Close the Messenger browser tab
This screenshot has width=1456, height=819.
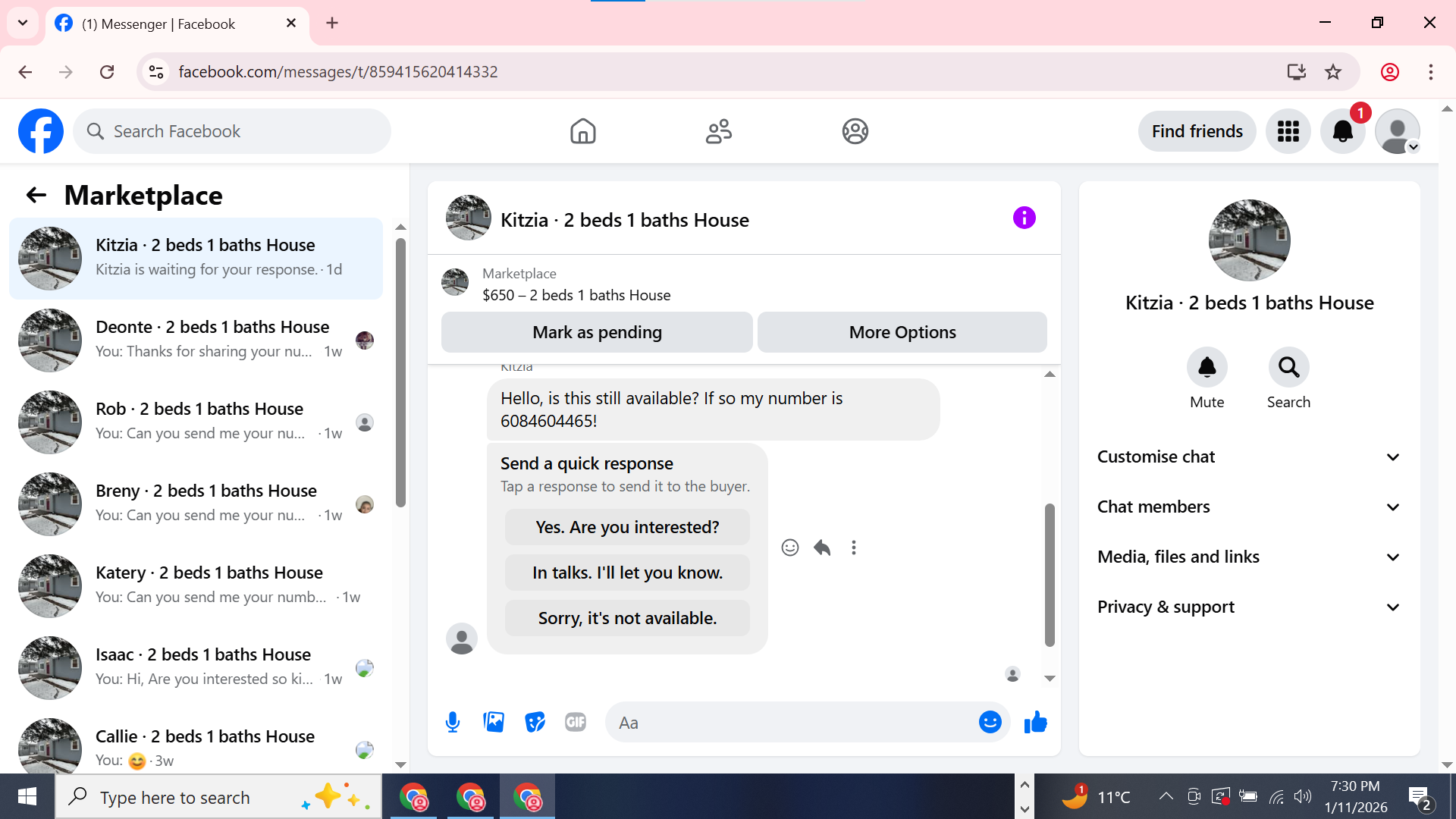pos(291,24)
